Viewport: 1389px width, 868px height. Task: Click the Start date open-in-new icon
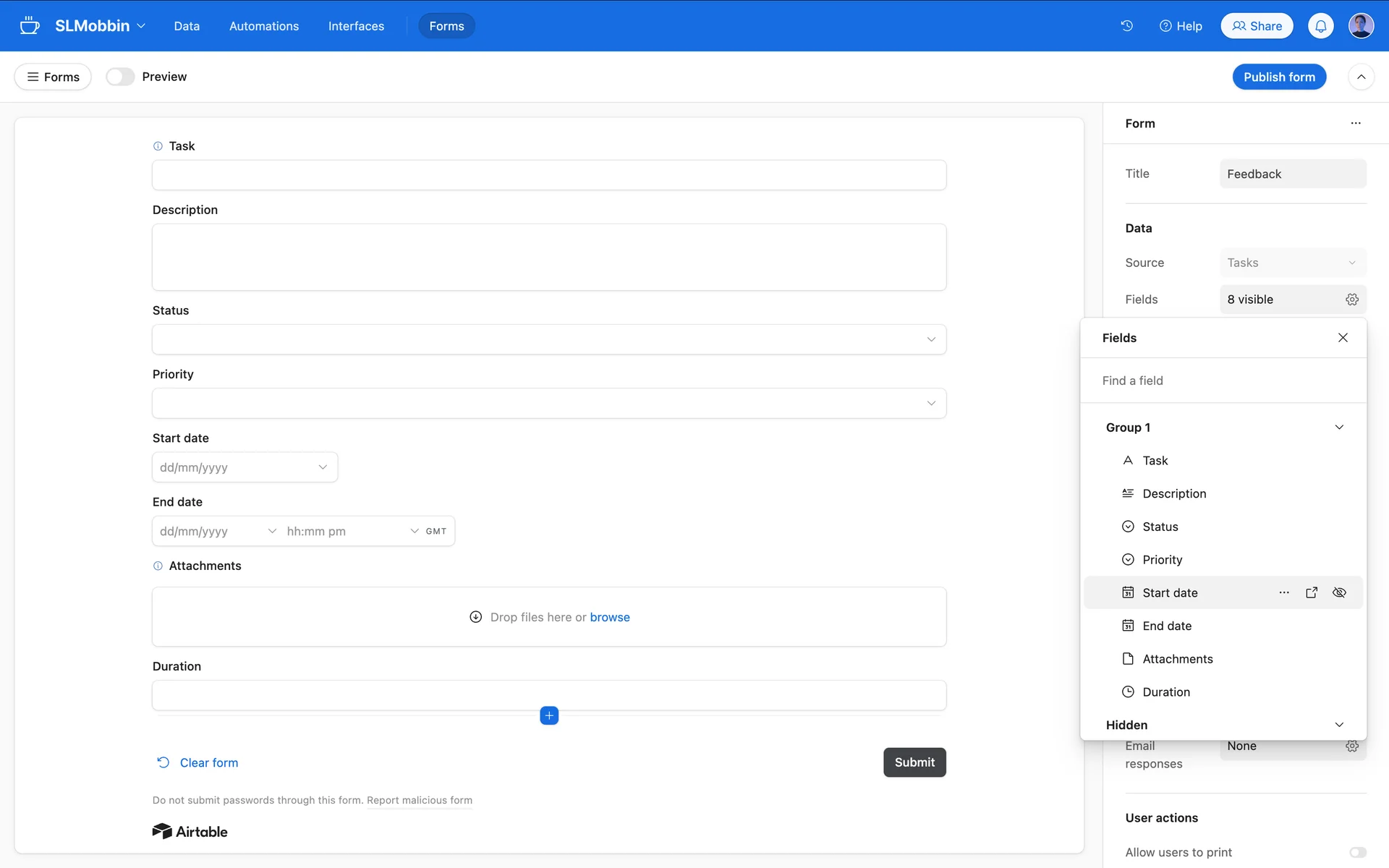1312,592
